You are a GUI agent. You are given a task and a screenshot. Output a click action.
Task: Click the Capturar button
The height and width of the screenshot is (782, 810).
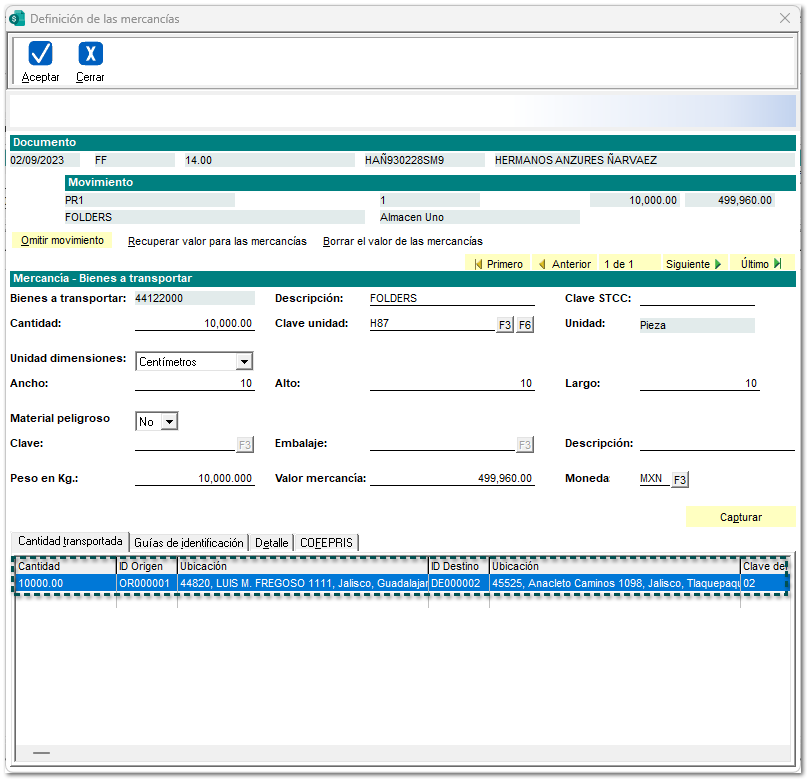point(740,517)
